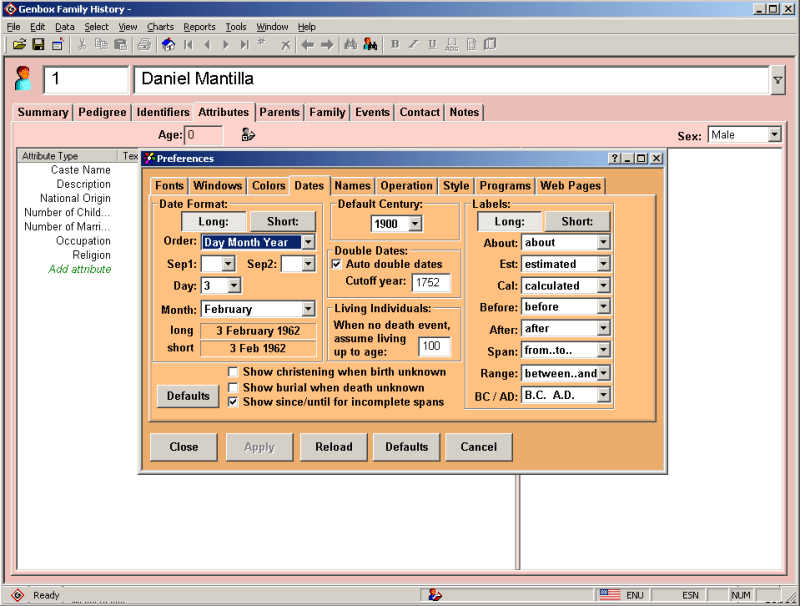Screen dimensions: 800x606
Task: Switch to the Names preferences tab
Action: point(352,185)
